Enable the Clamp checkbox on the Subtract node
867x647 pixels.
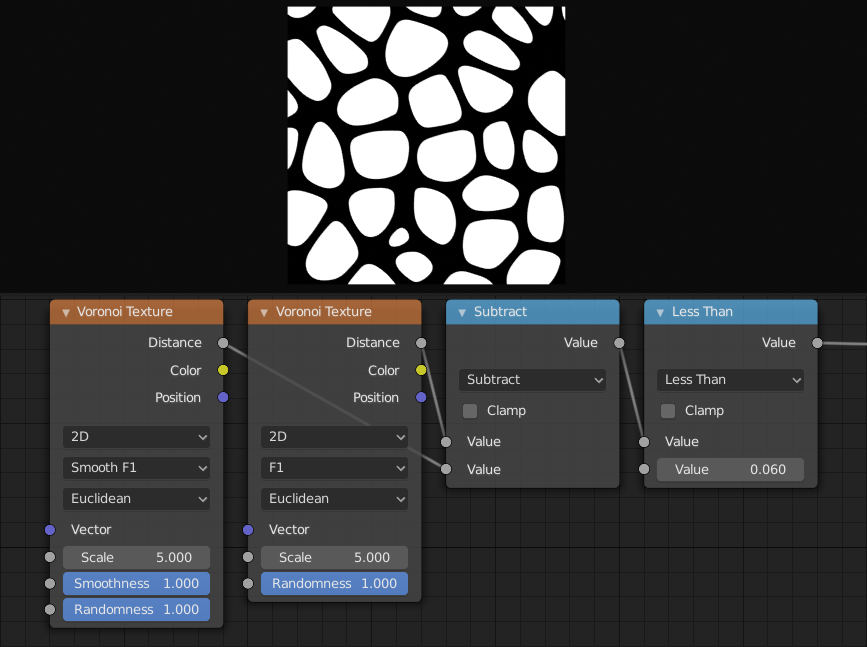(469, 410)
